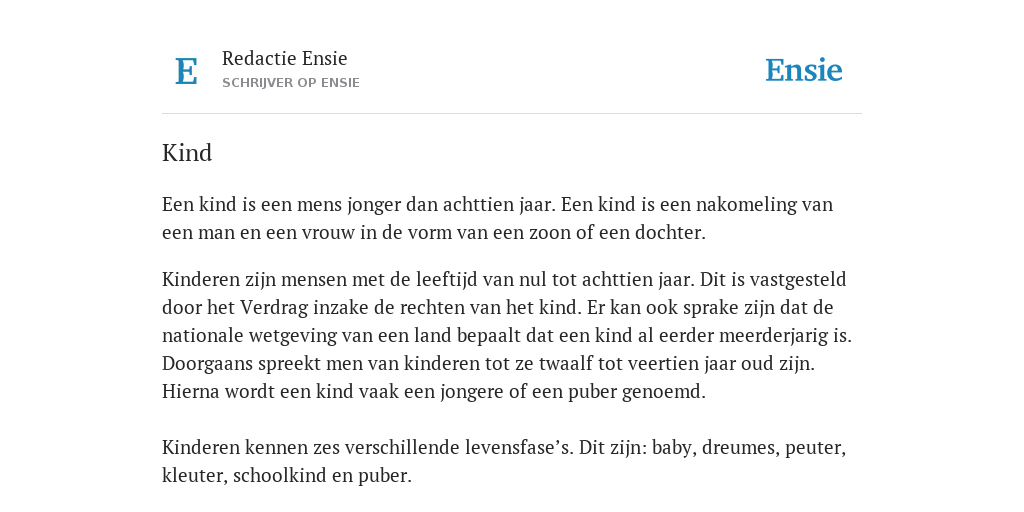Click the line starting 'nationale wetgeving'

pyautogui.click(x=507, y=336)
